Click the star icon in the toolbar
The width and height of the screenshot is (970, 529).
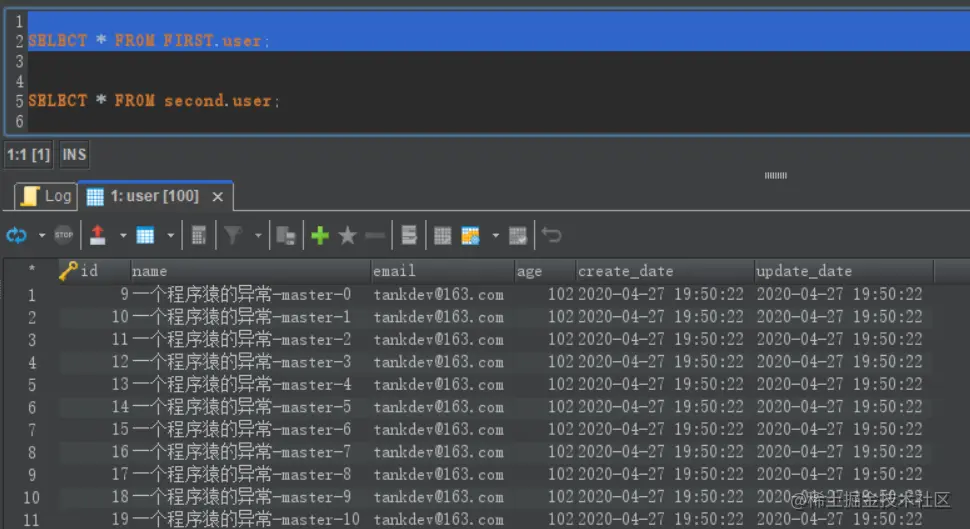click(x=348, y=235)
